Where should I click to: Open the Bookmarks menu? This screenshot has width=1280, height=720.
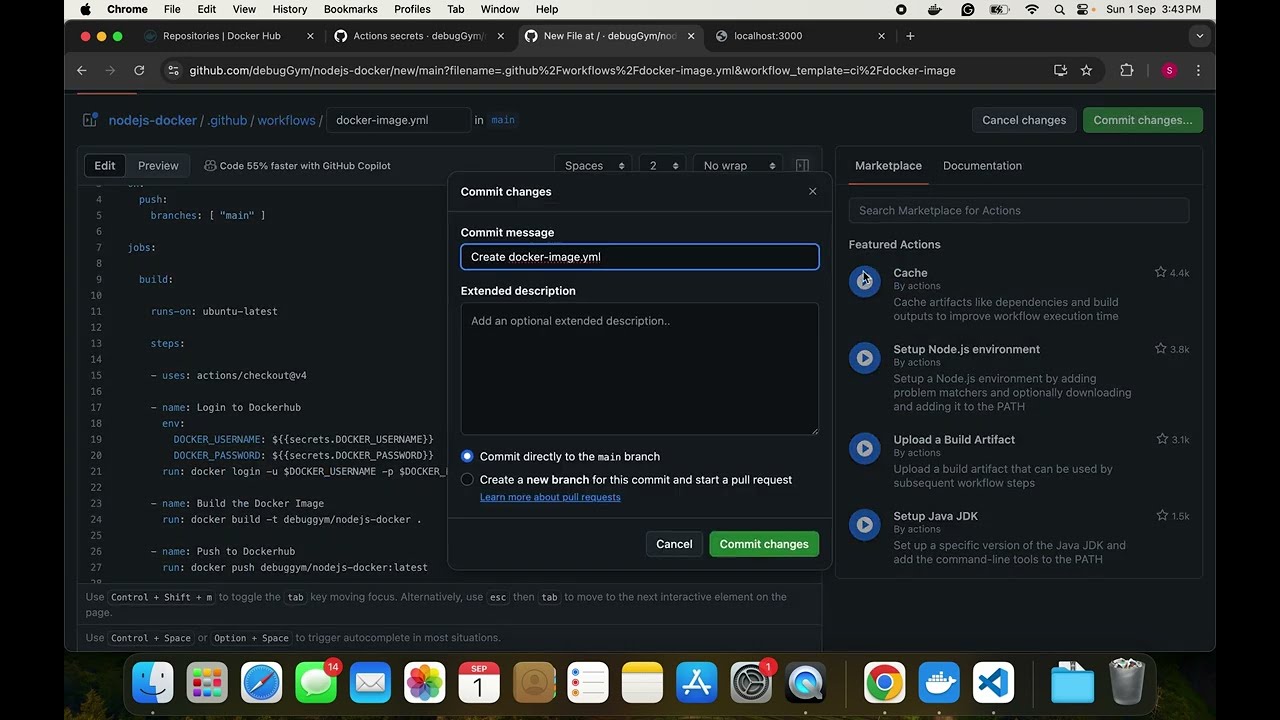[350, 9]
